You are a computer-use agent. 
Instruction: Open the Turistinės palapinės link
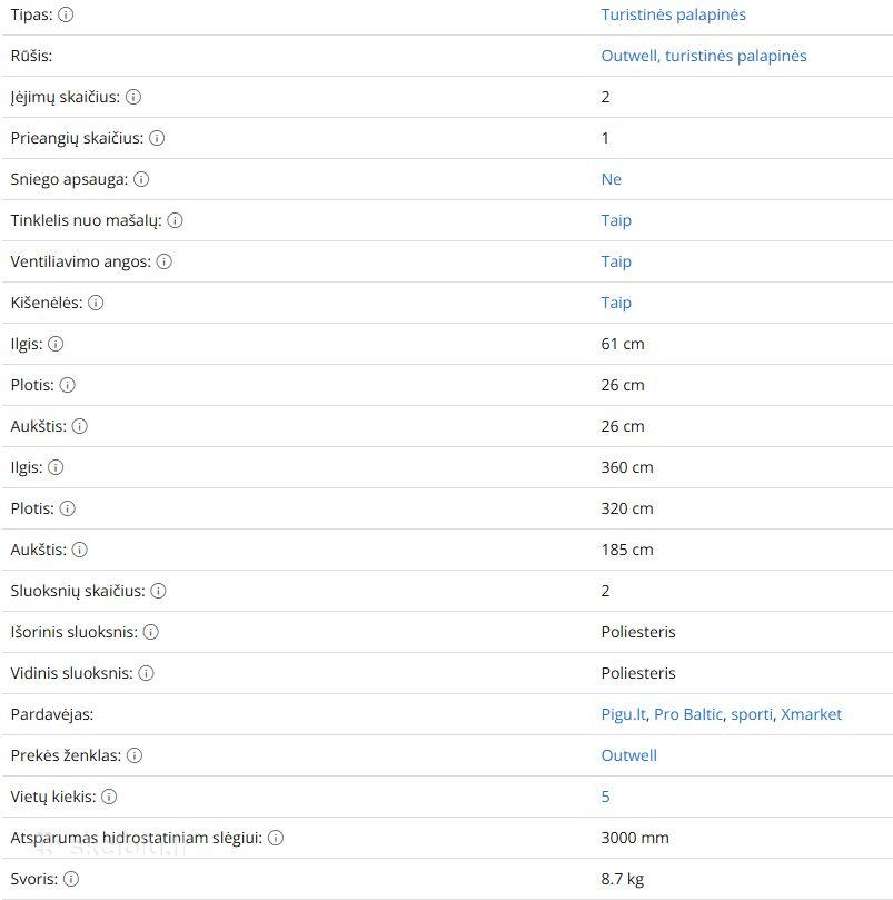pyautogui.click(x=673, y=15)
